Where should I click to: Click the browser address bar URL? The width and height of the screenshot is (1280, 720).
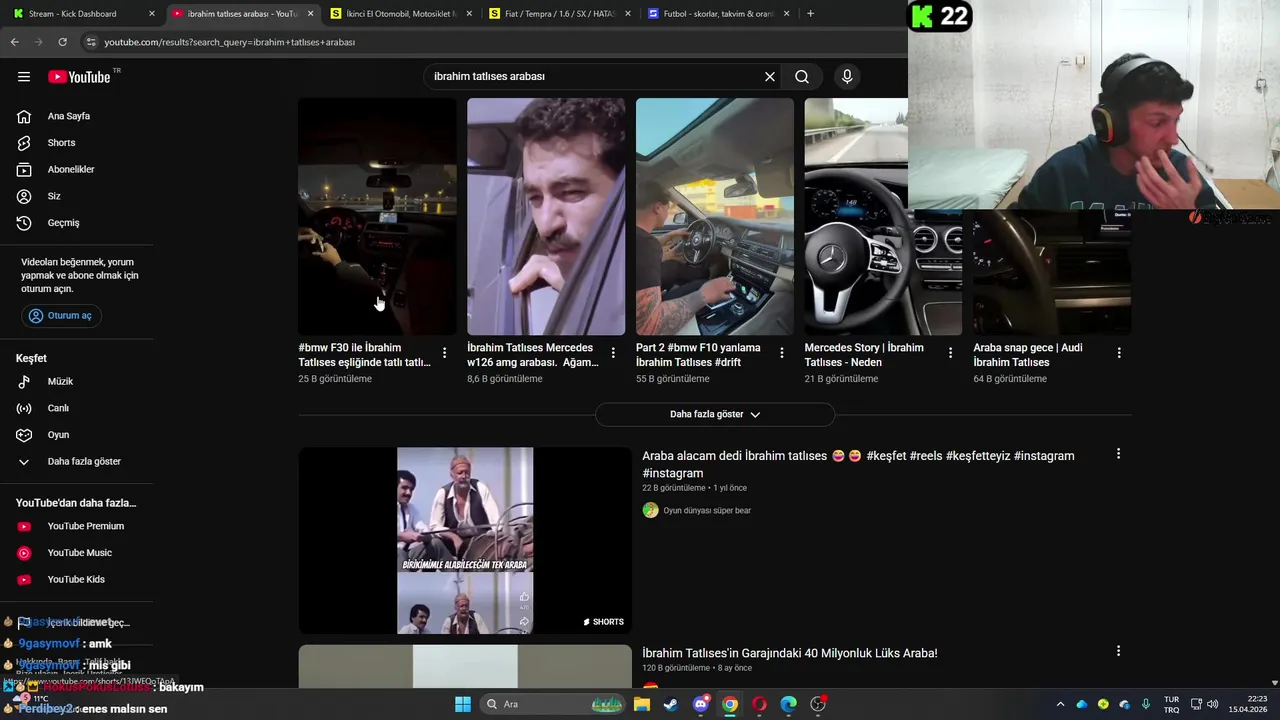pos(230,42)
